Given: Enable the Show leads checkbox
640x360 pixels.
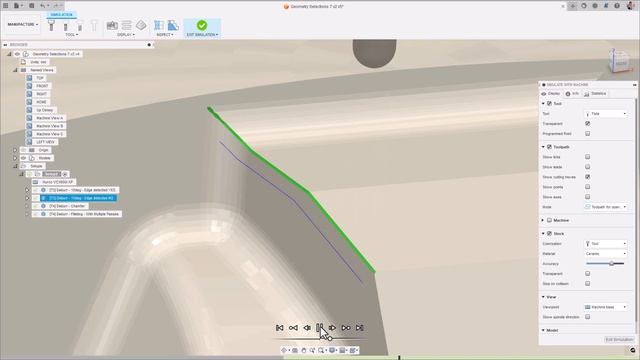Looking at the screenshot, I should pos(588,167).
